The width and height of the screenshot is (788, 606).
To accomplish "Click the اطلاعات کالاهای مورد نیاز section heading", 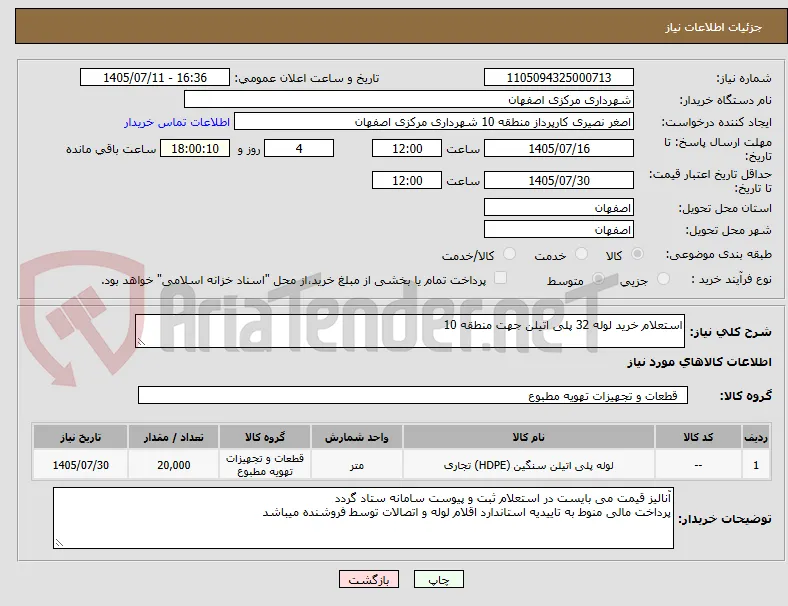I will point(699,362).
